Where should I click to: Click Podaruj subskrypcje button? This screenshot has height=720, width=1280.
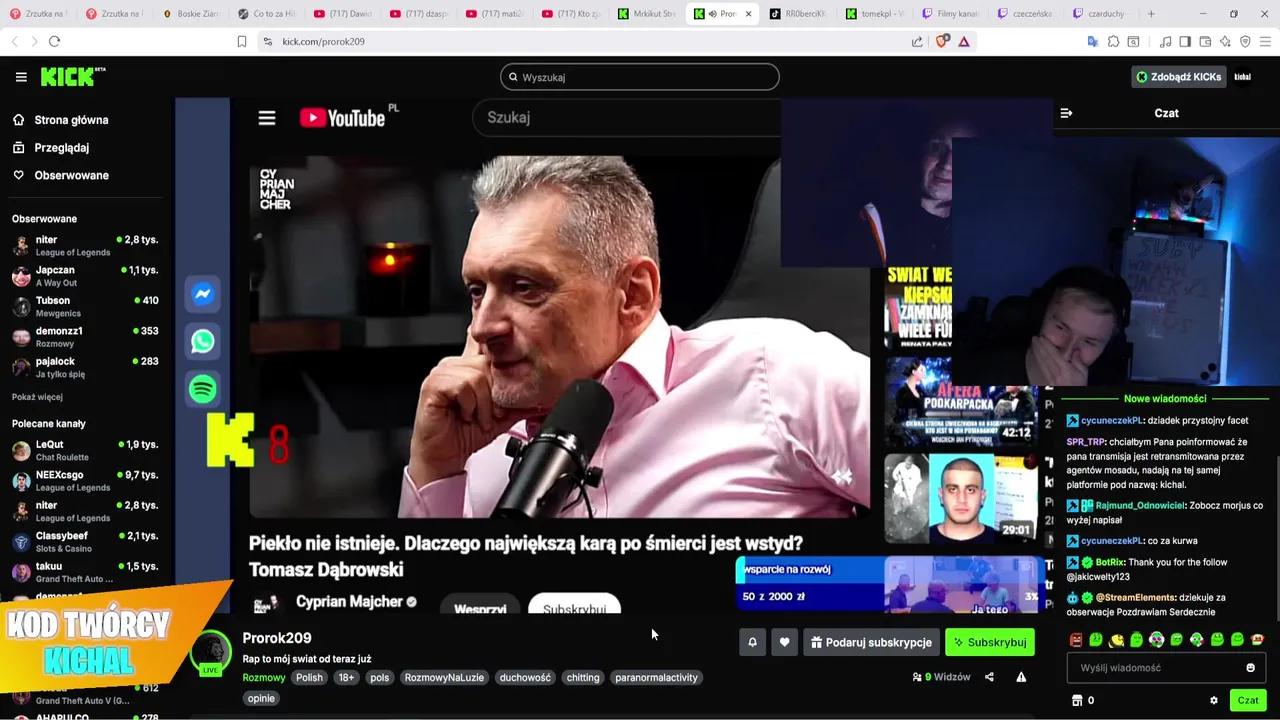click(x=870, y=642)
